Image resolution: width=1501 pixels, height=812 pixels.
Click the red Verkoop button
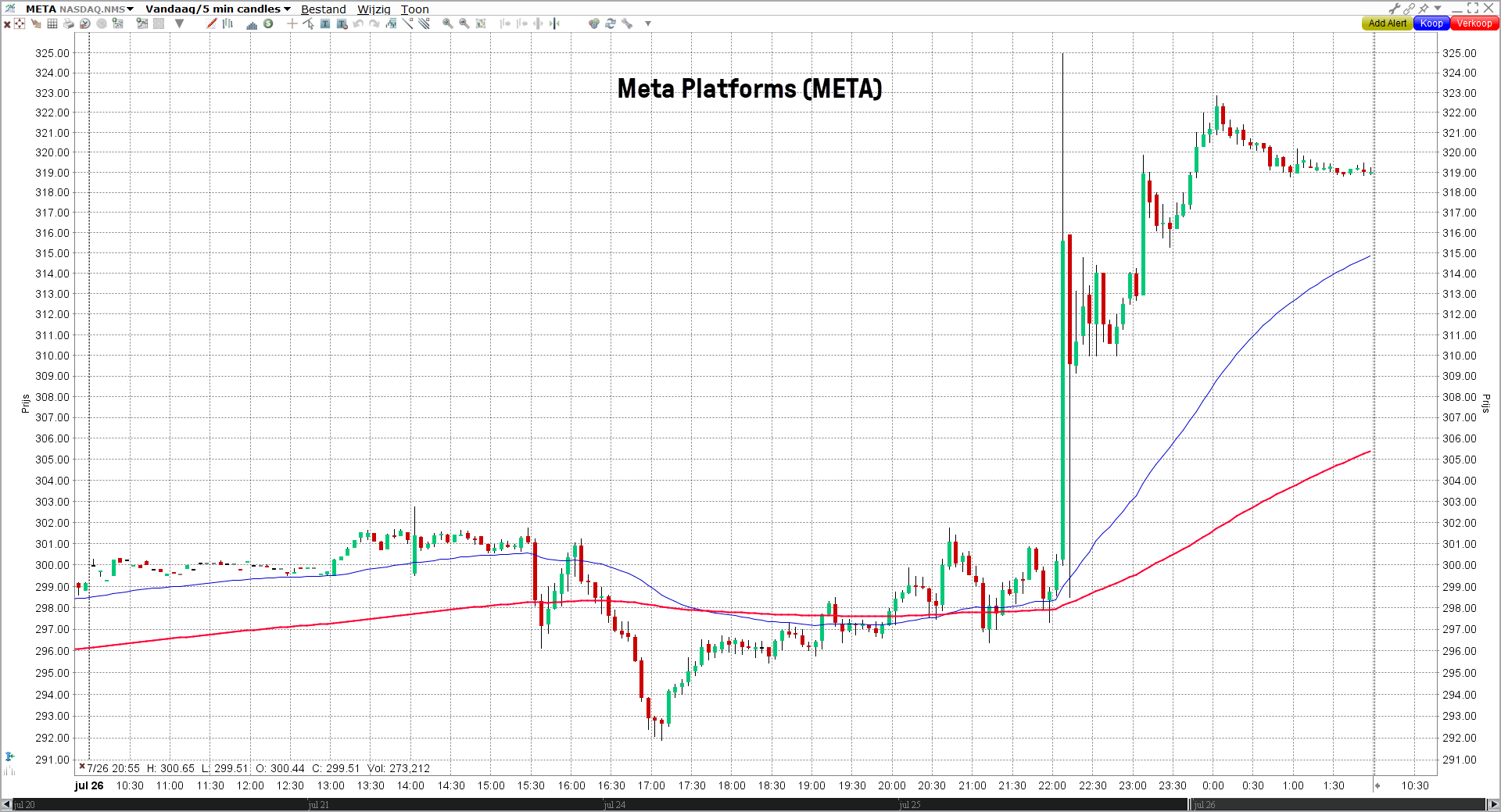pos(1474,23)
